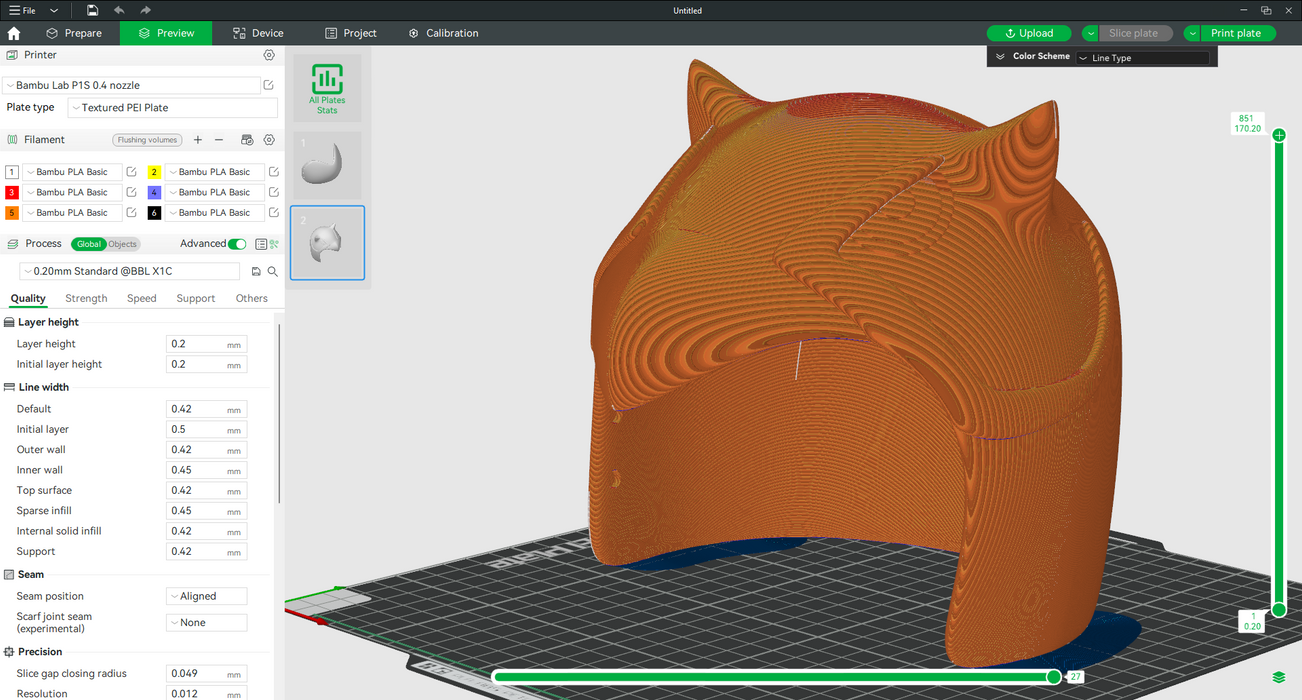Toggle the Advanced mode switch
The width and height of the screenshot is (1302, 700).
pyautogui.click(x=237, y=244)
